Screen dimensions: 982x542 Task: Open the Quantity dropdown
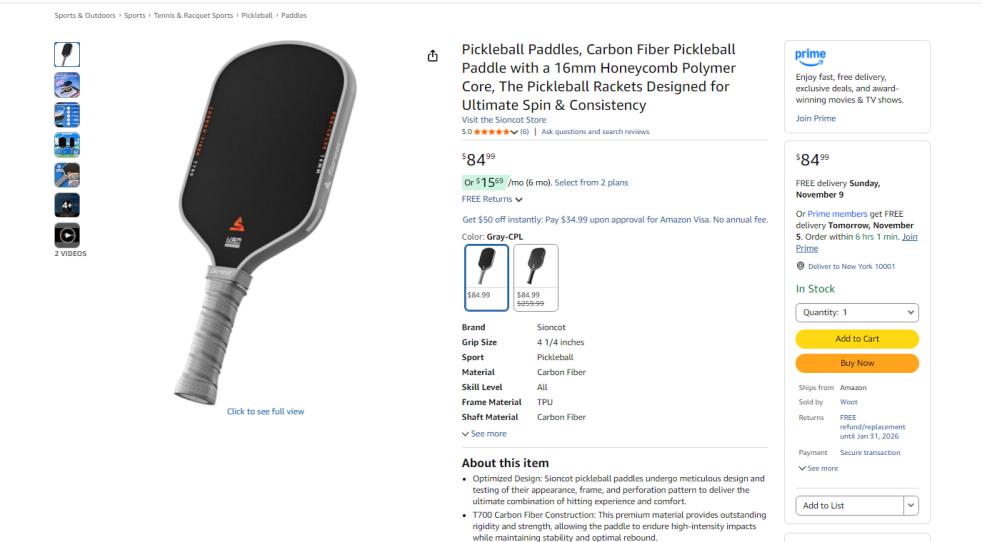coord(857,312)
